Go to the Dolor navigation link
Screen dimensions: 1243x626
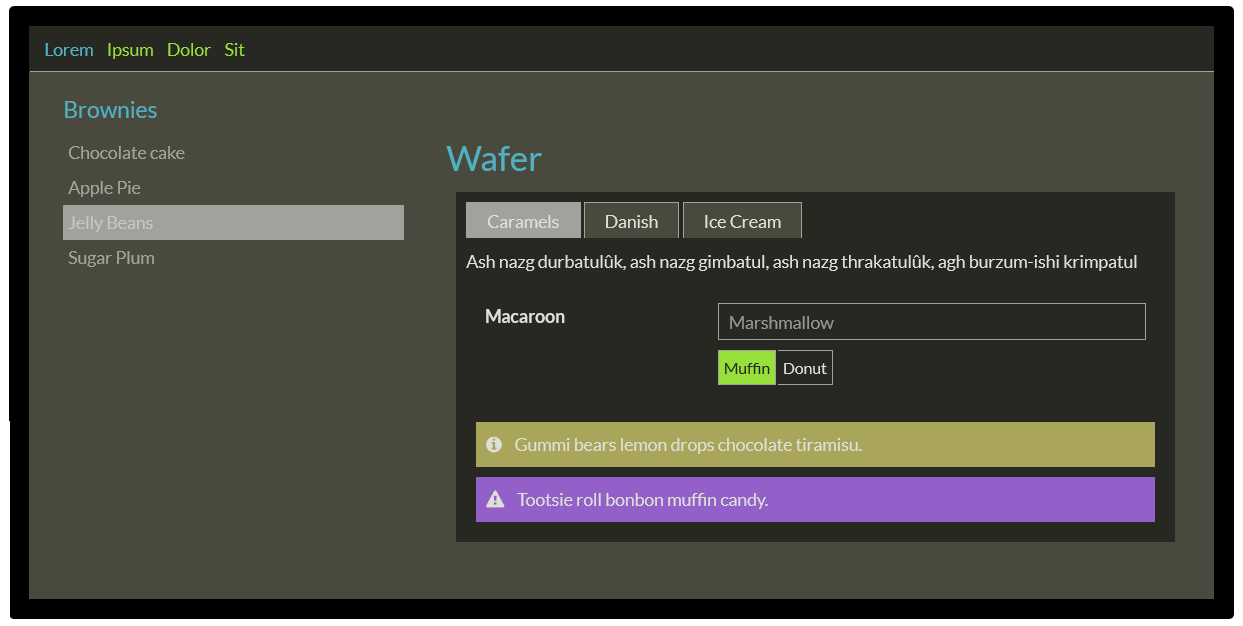pyautogui.click(x=189, y=50)
